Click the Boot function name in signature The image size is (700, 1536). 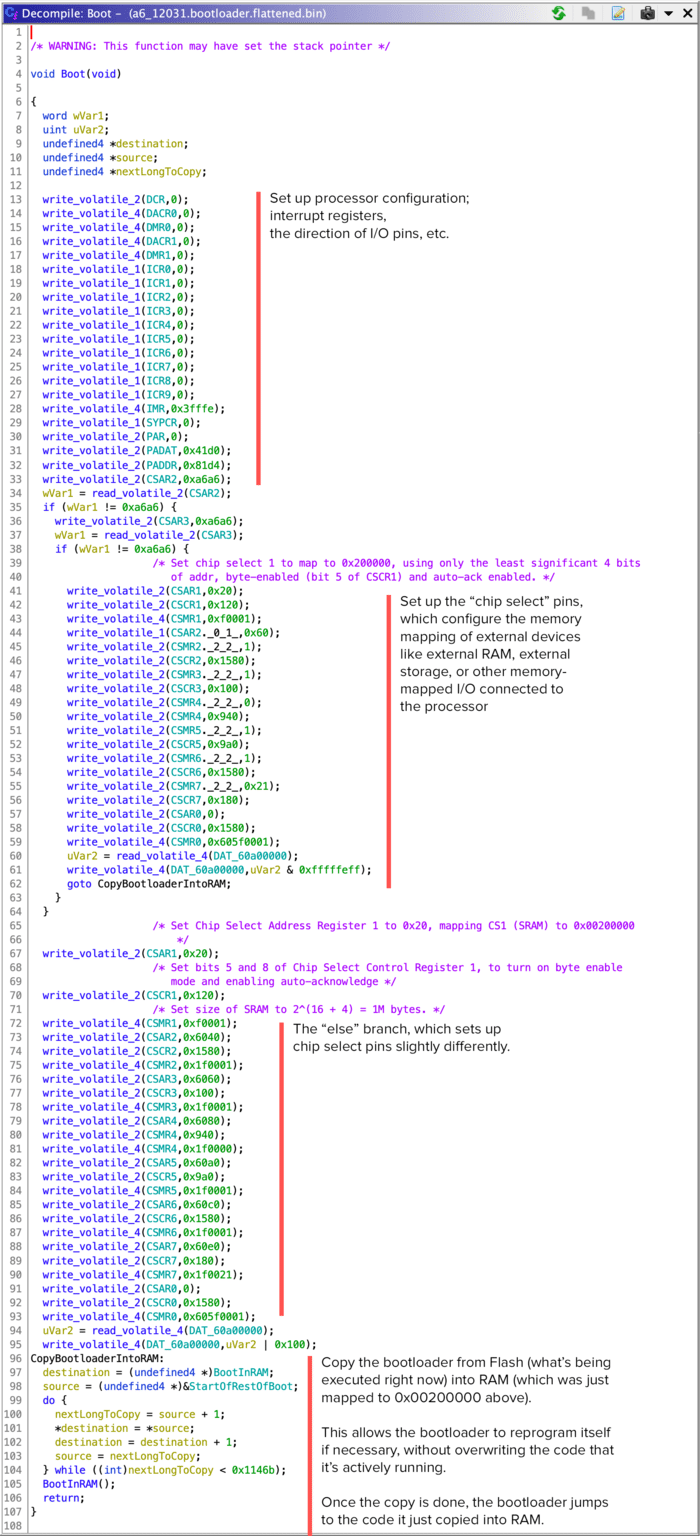tap(72, 74)
